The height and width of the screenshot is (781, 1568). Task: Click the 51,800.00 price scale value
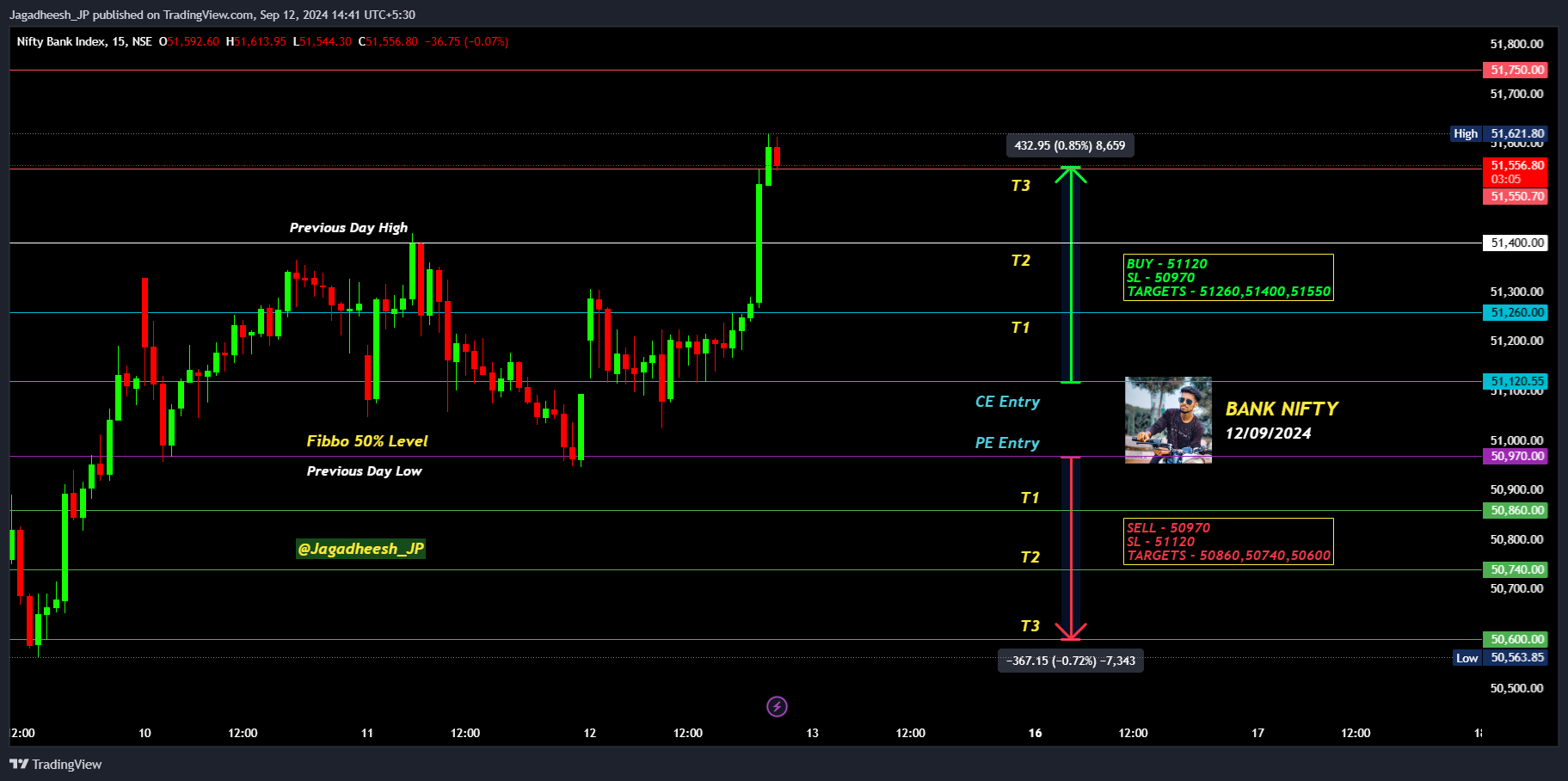coord(1516,44)
